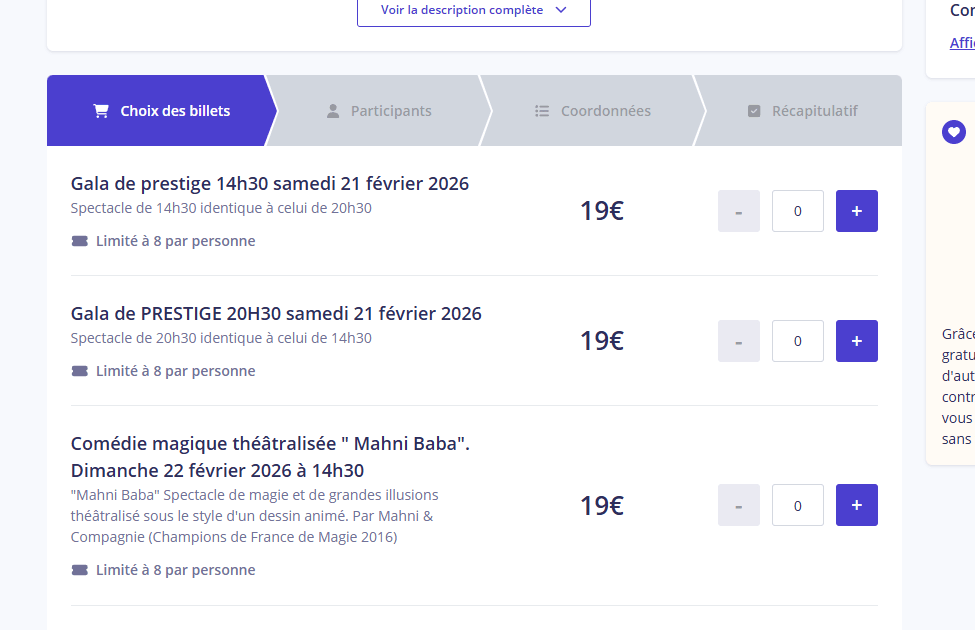Focus the quantity field for Gala 14h30
The image size is (975, 630).
point(797,211)
